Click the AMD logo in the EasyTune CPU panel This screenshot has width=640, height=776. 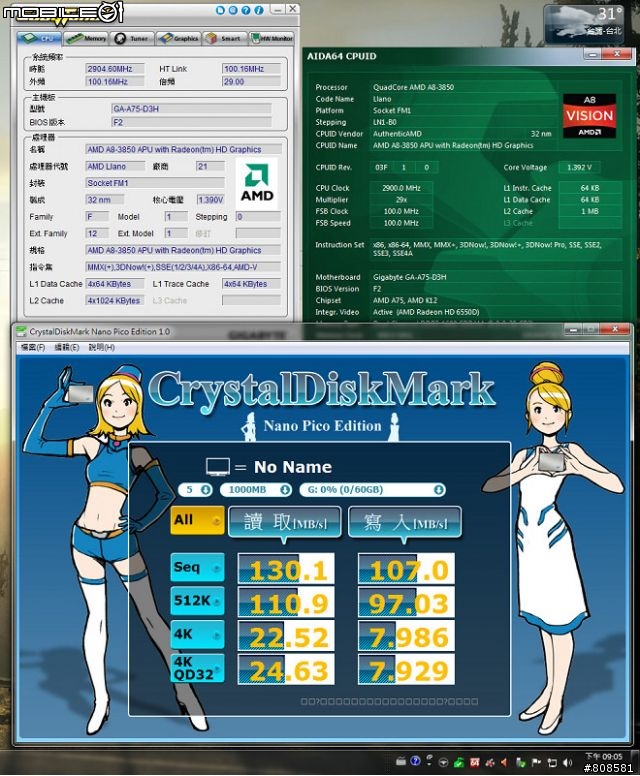[x=257, y=183]
